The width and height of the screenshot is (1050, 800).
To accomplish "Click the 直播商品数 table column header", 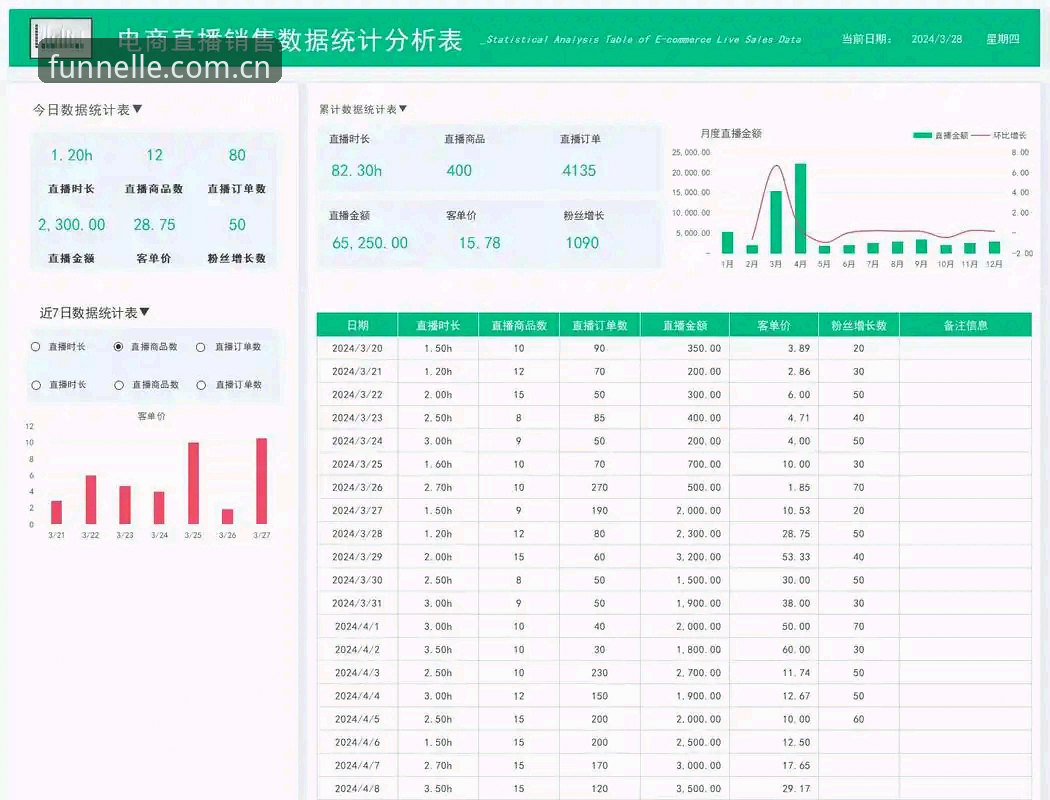I will pos(519,325).
